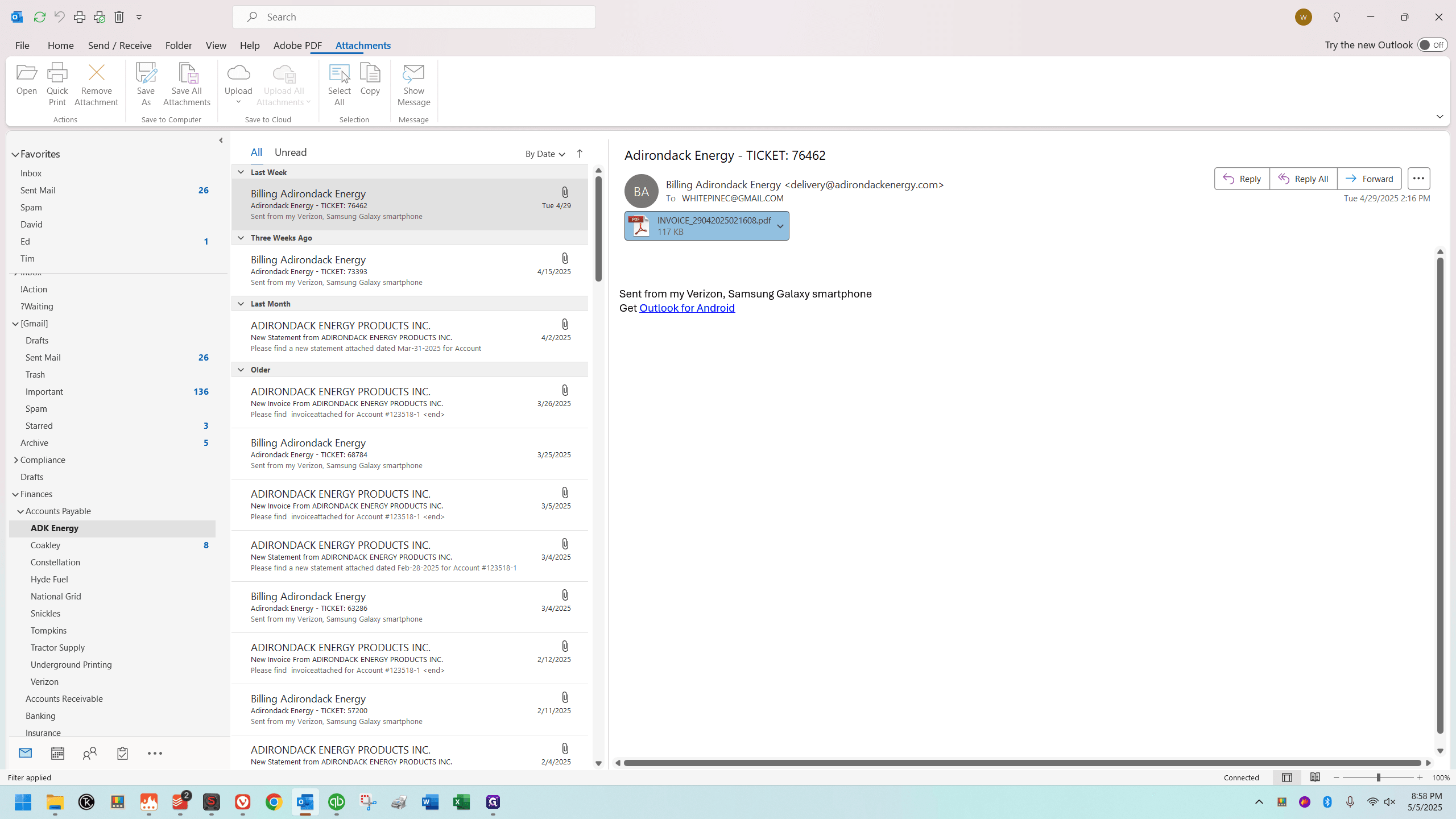Image resolution: width=1456 pixels, height=819 pixels.
Task: Open Word from the taskbar
Action: 430,802
